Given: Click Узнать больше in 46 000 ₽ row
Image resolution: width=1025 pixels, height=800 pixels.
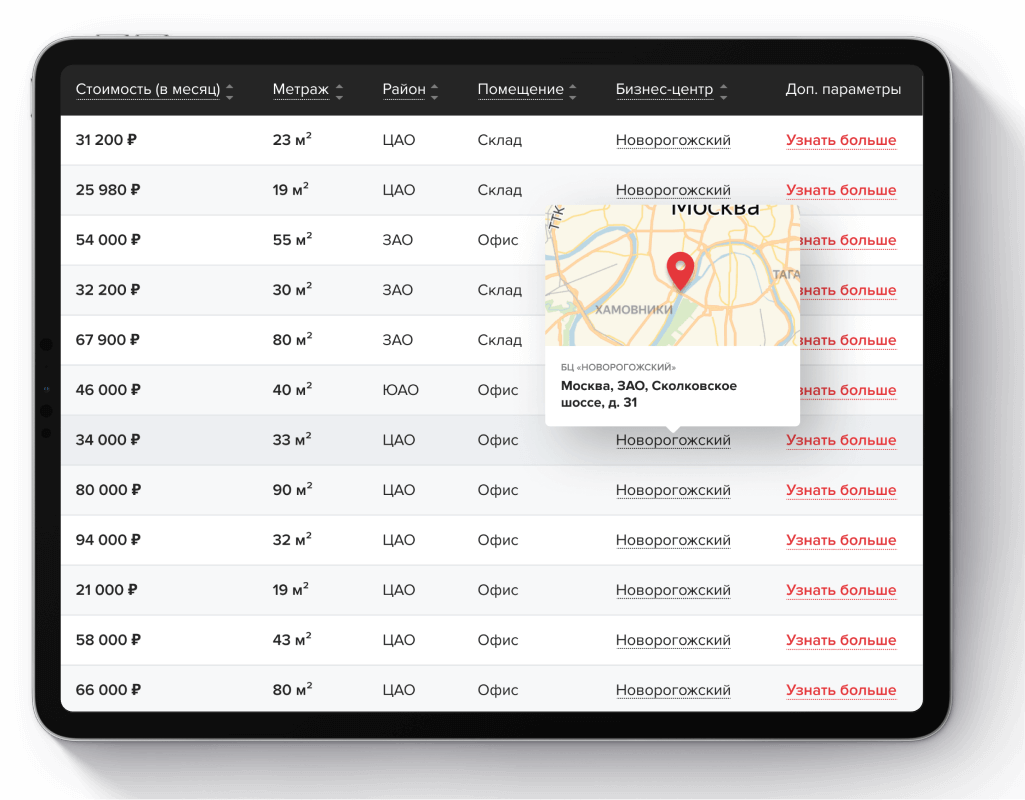Looking at the screenshot, I should 849,390.
